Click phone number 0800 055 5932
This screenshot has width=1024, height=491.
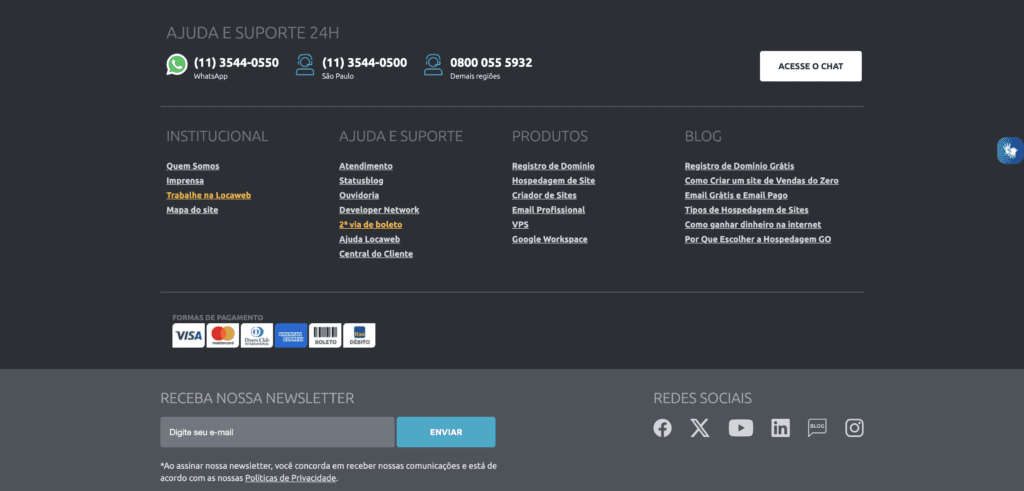491,63
